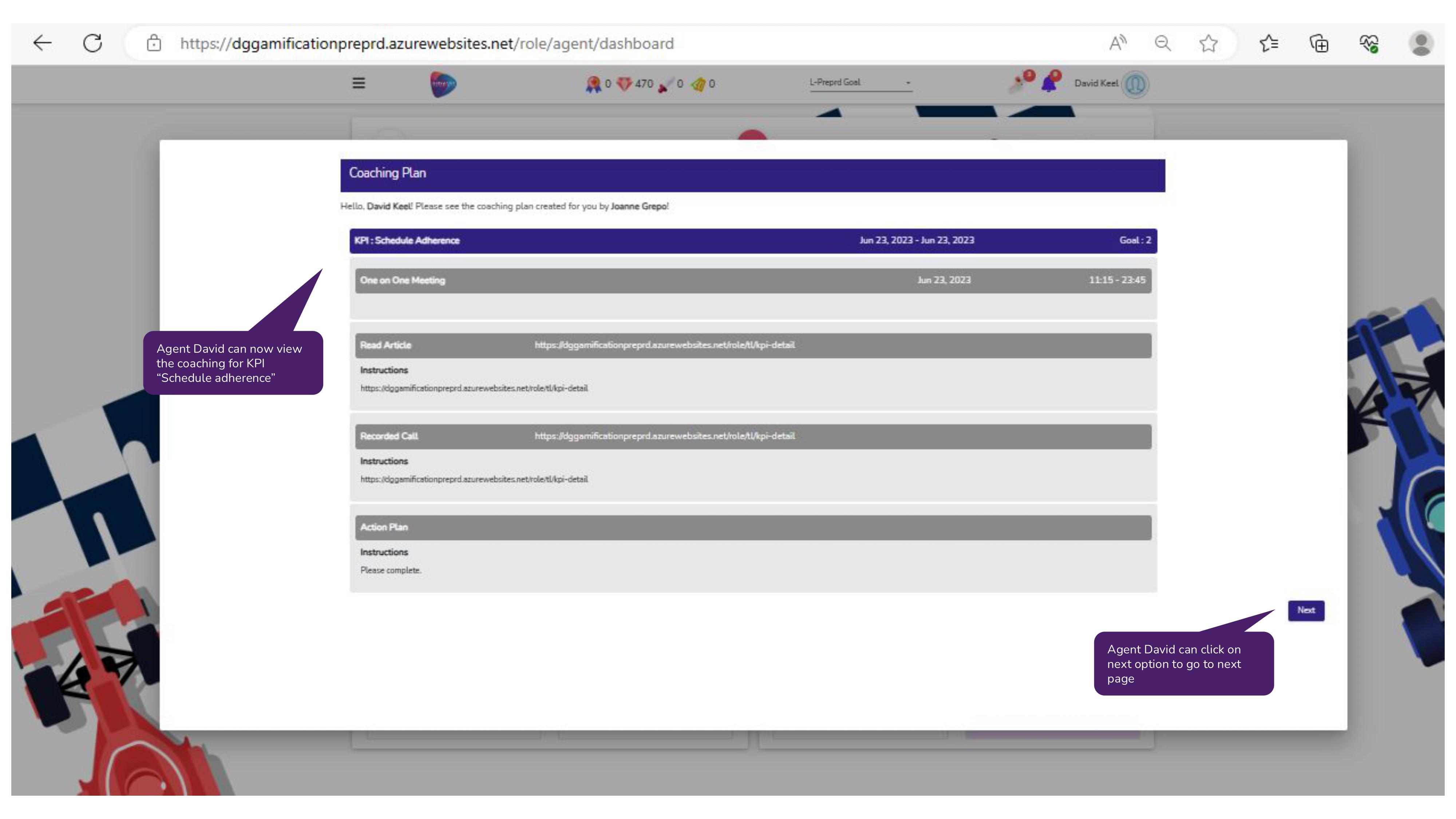Click the Coaching Plan title bar
The image size is (1456, 819).
(x=753, y=176)
